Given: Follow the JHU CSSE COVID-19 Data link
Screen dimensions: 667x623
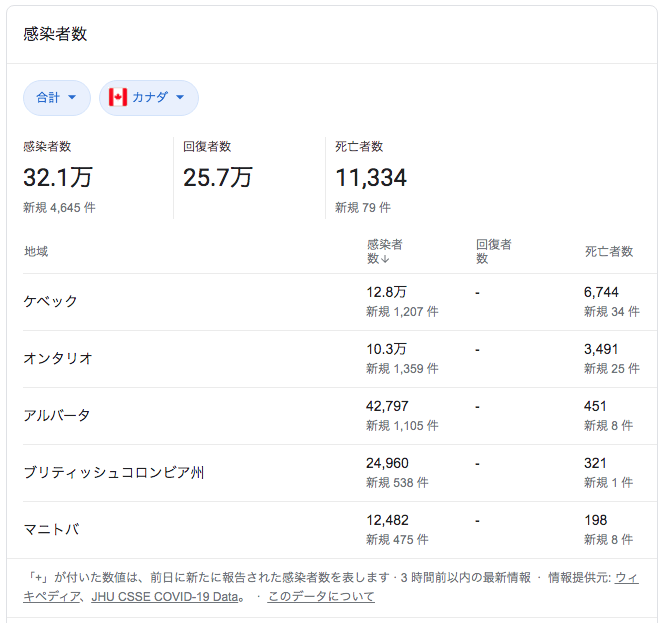Looking at the screenshot, I should pyautogui.click(x=166, y=596).
